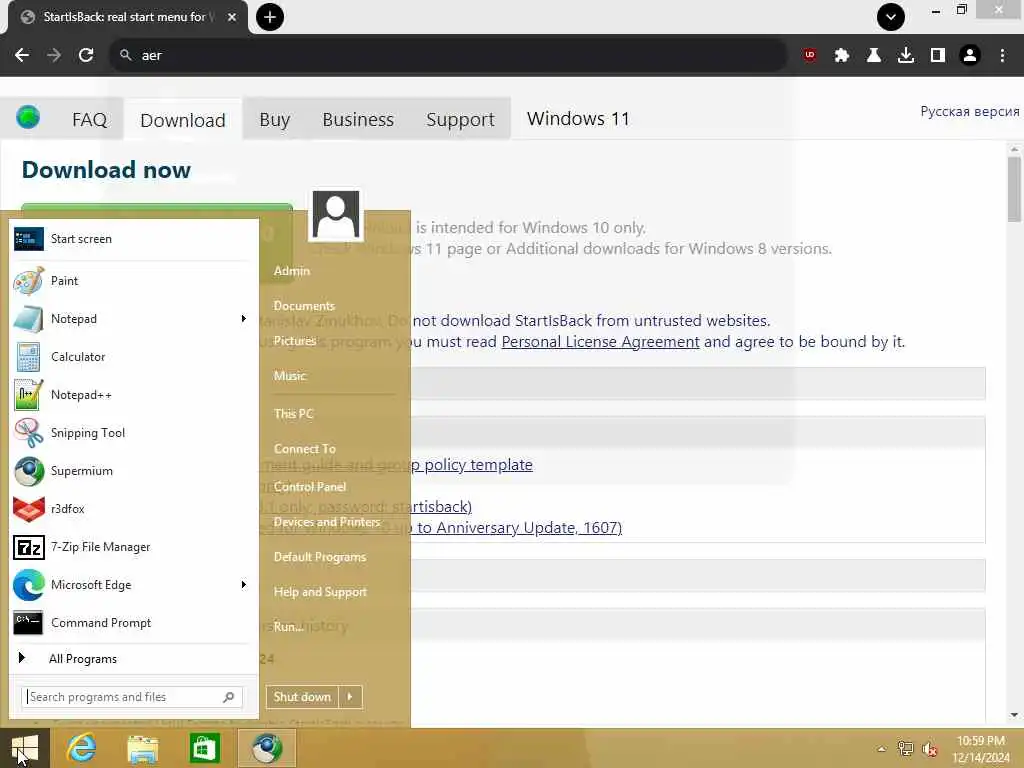
Task: Switch to Supermium taskbar button
Action: click(266, 748)
